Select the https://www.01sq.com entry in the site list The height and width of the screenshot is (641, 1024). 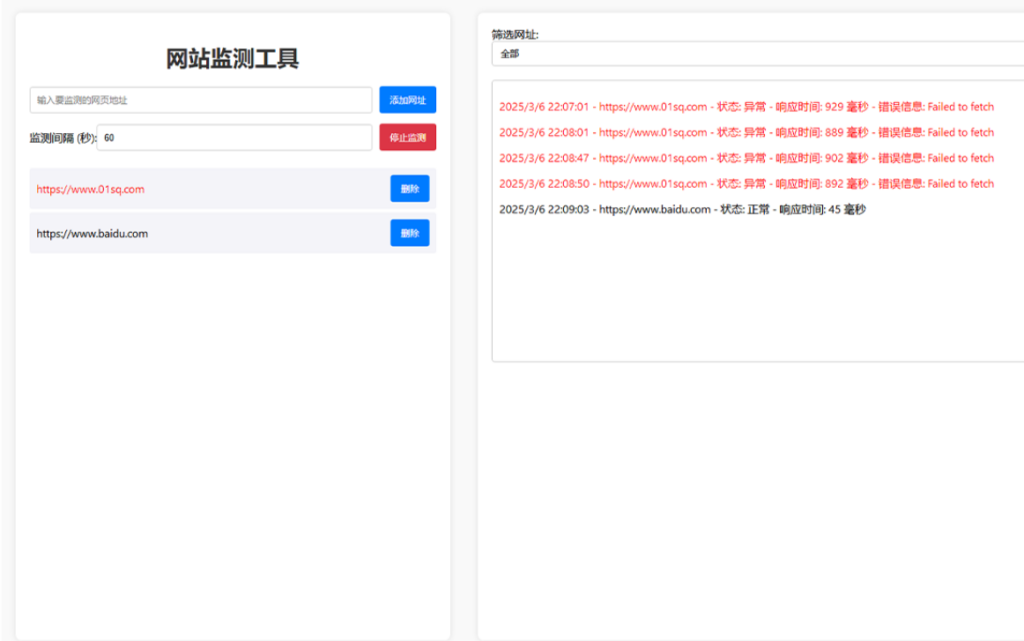click(x=91, y=189)
